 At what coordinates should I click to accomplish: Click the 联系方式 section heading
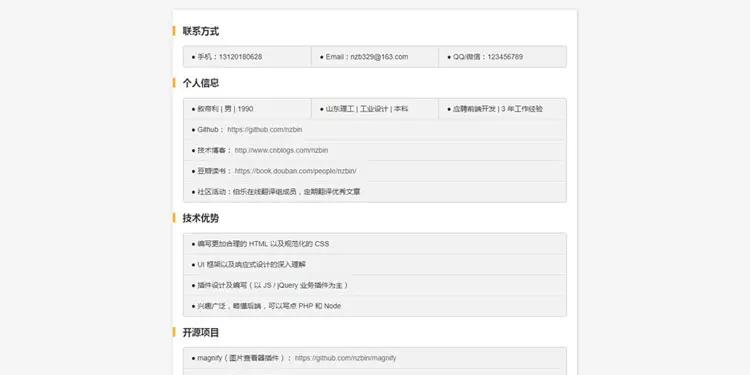pyautogui.click(x=201, y=32)
